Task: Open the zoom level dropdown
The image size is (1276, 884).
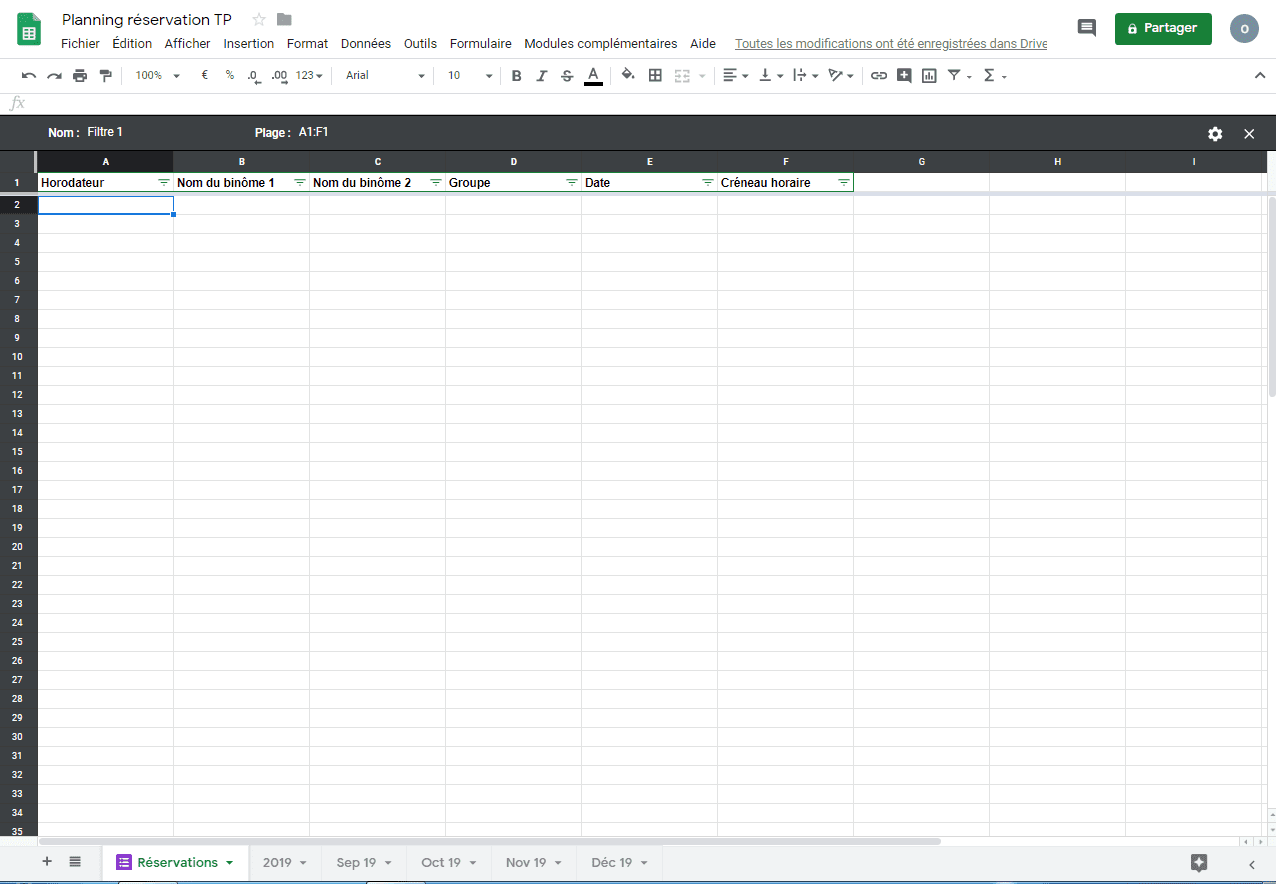Action: (158, 76)
